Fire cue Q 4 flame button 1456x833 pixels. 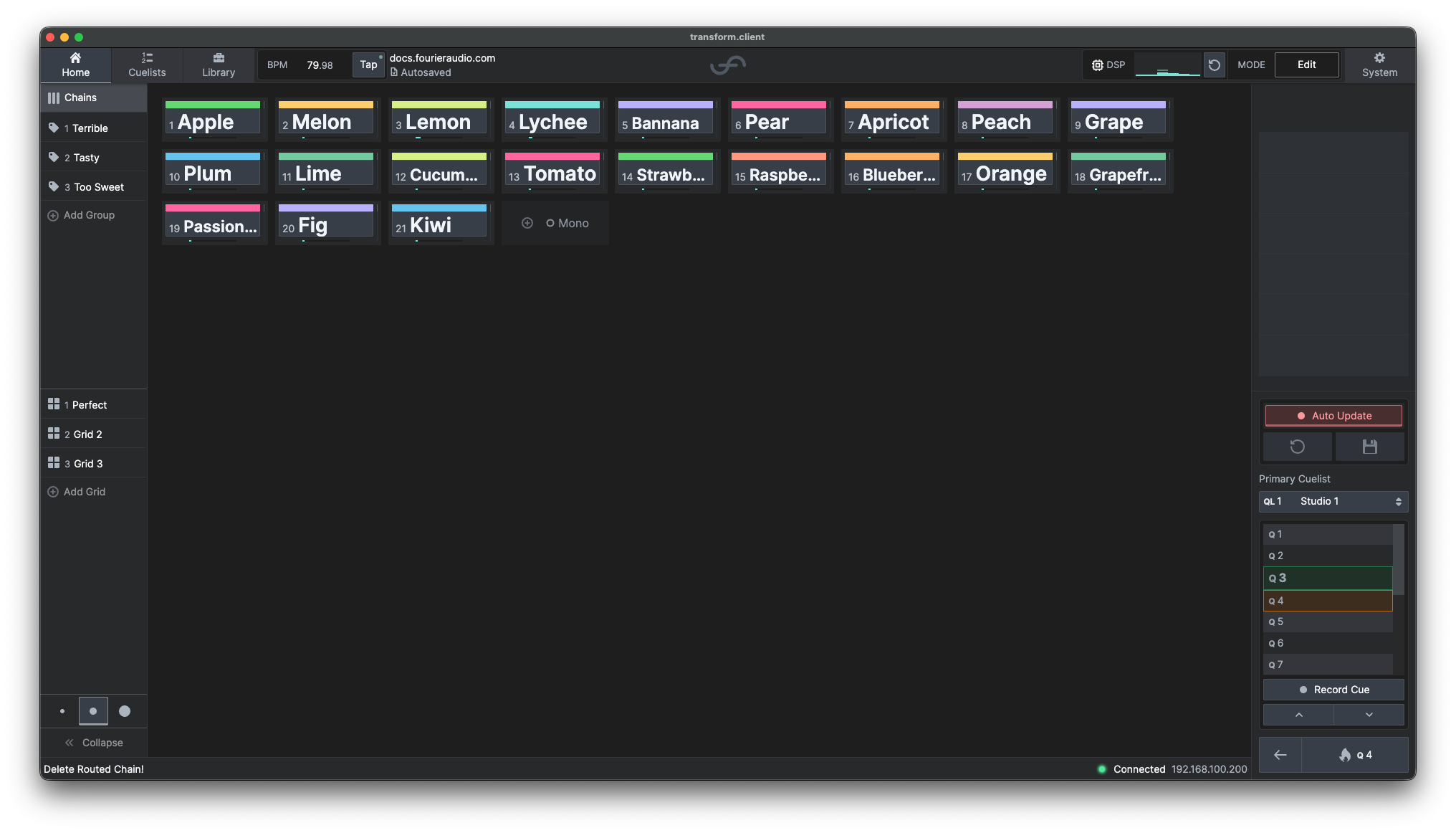1354,755
